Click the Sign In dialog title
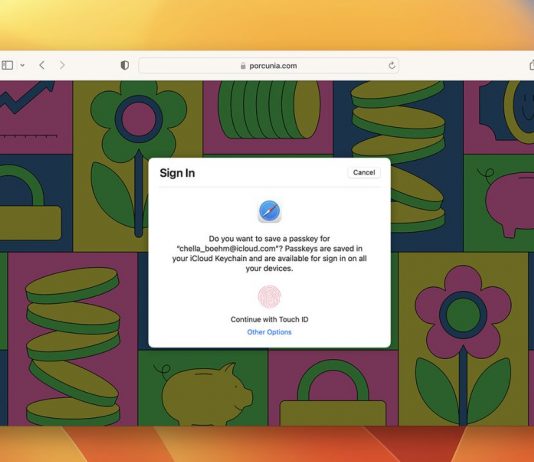 click(177, 173)
